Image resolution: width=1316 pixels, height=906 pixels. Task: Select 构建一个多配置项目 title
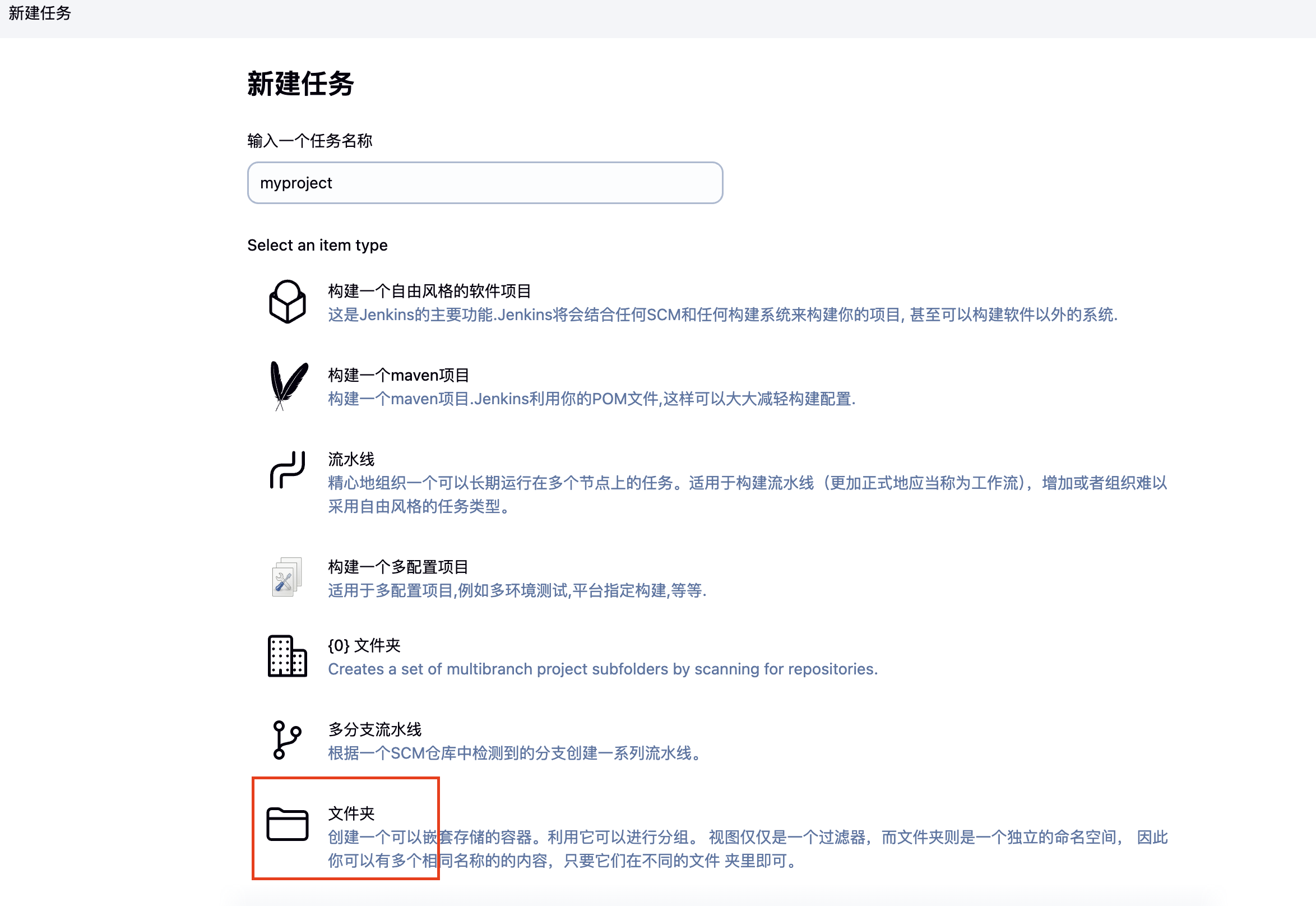[398, 567]
